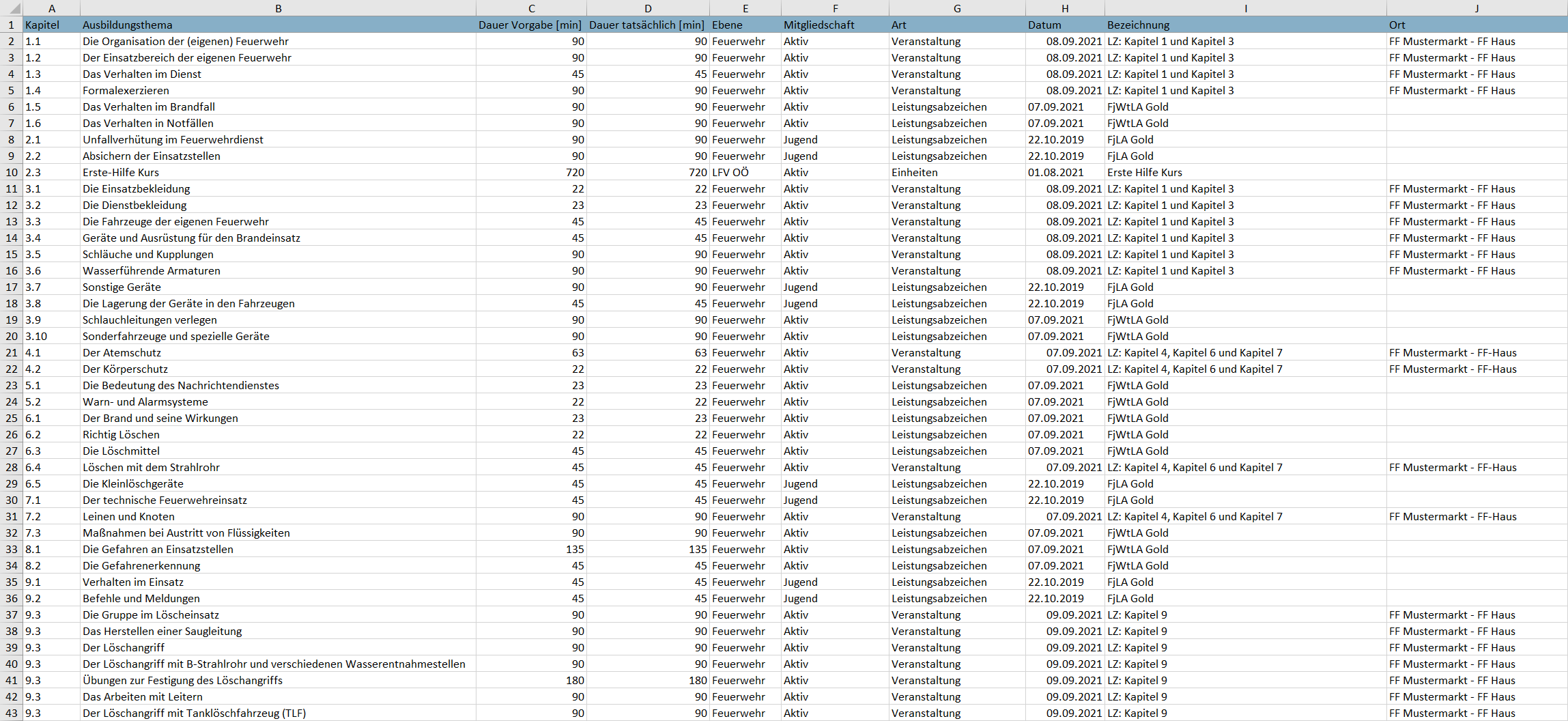Click the '63' value in column C

point(531,352)
